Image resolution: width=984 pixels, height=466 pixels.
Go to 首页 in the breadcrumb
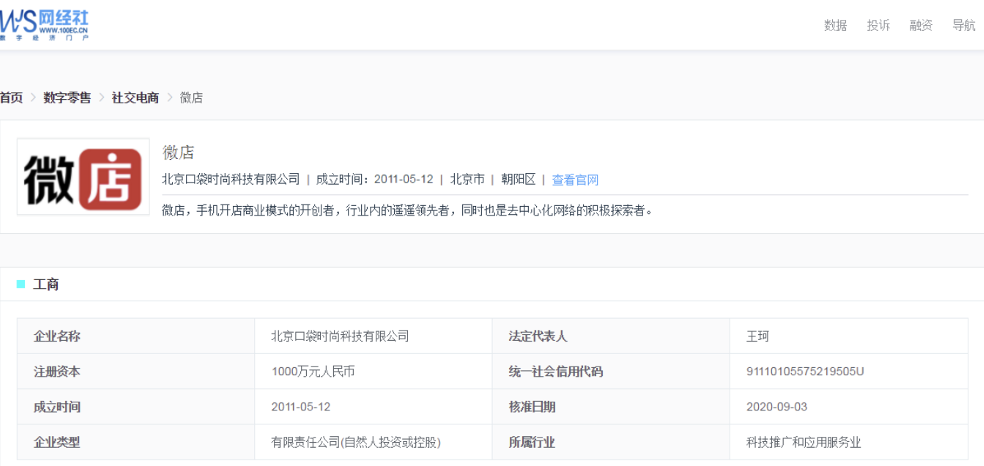coord(11,98)
